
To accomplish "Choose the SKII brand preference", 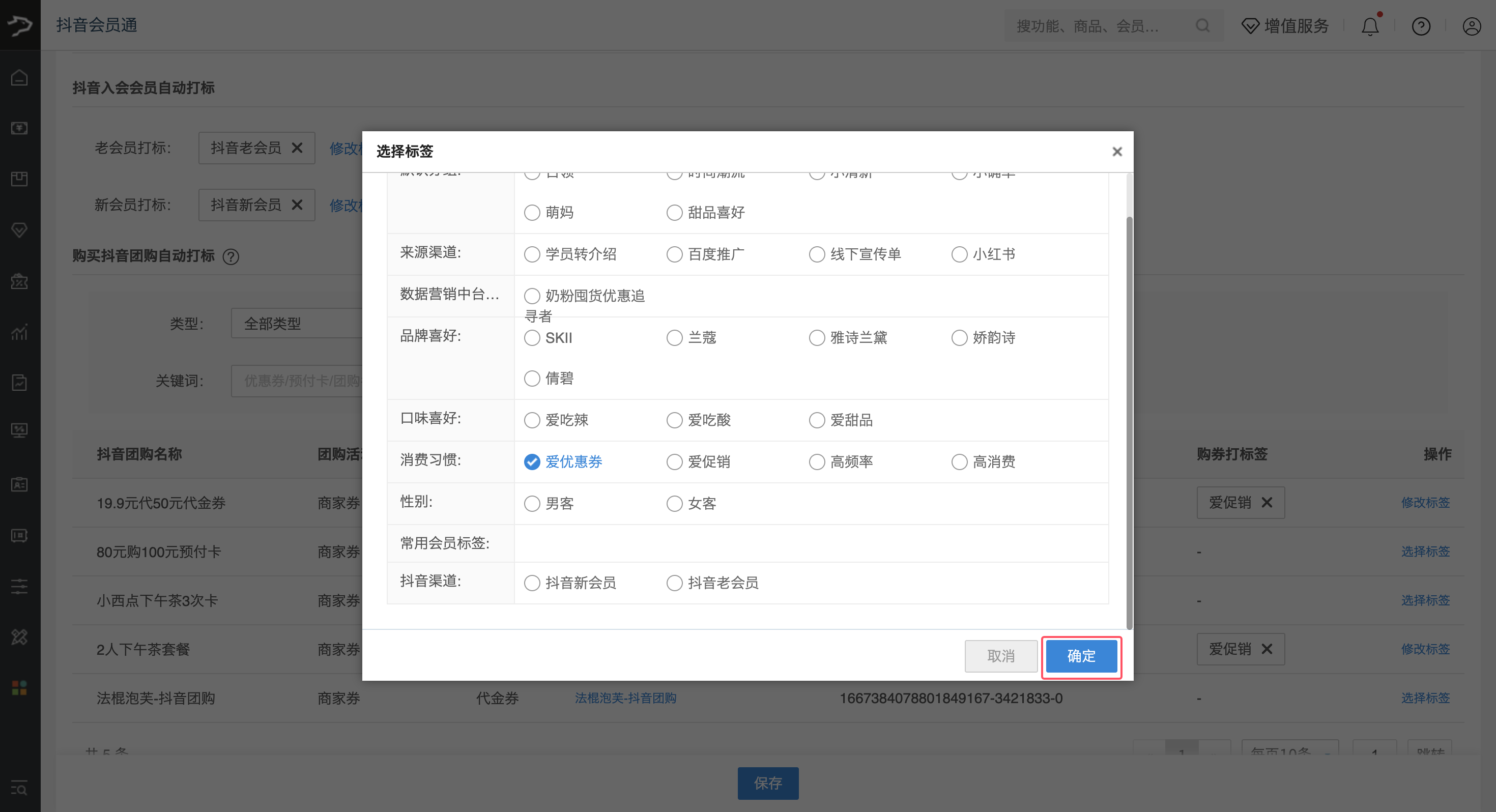I will pos(548,338).
